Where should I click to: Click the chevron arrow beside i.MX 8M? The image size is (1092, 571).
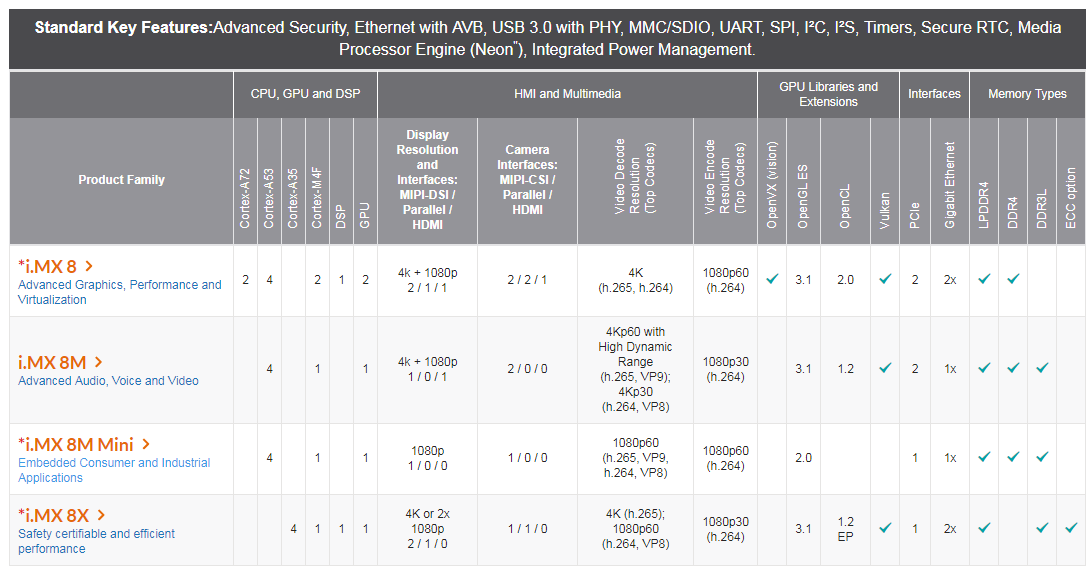[98, 362]
